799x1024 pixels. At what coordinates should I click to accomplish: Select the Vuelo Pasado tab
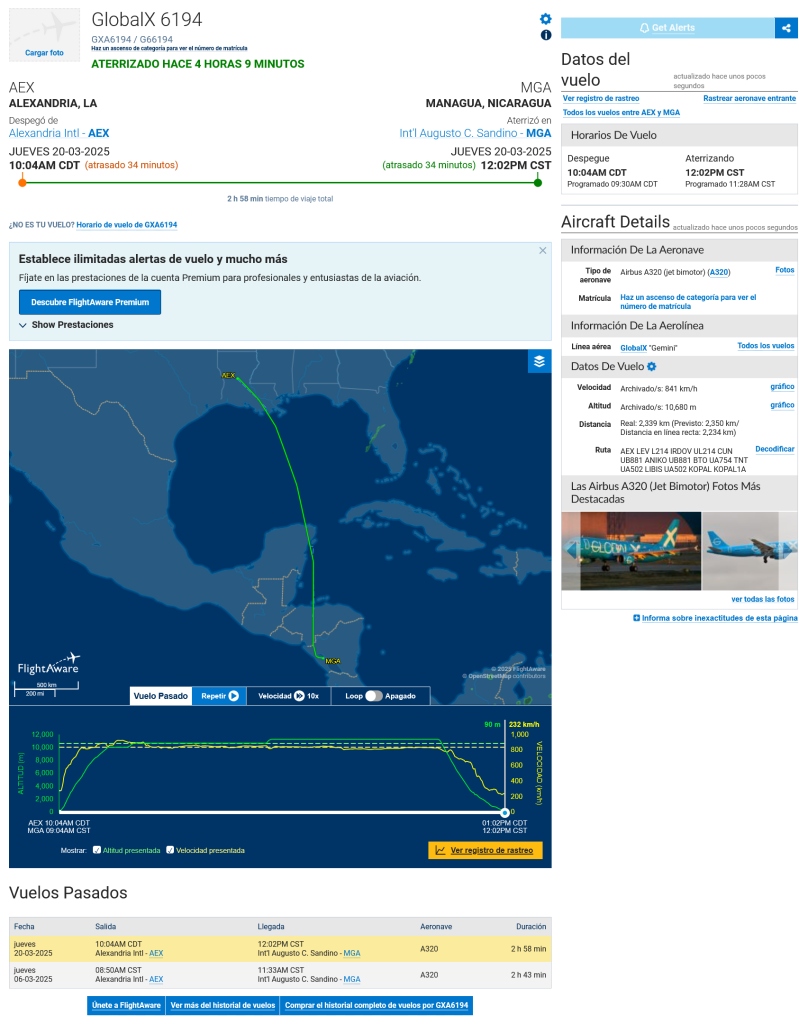point(160,696)
